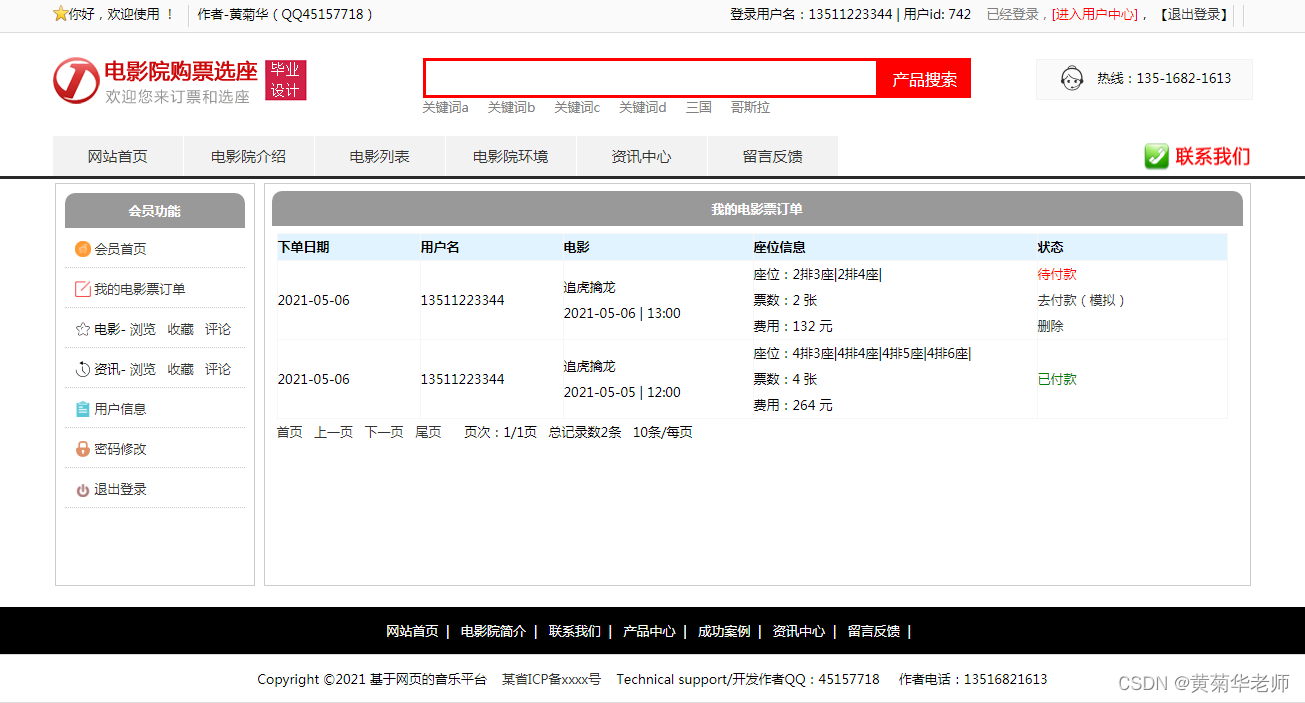1305x703 pixels.
Task: Click footer link 留言反馈
Action: click(x=874, y=631)
